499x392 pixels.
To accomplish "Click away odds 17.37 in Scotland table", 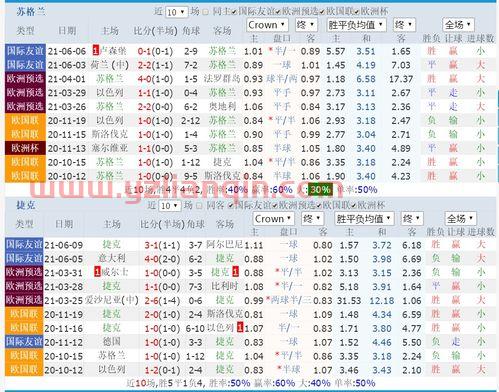I will 401,79.
